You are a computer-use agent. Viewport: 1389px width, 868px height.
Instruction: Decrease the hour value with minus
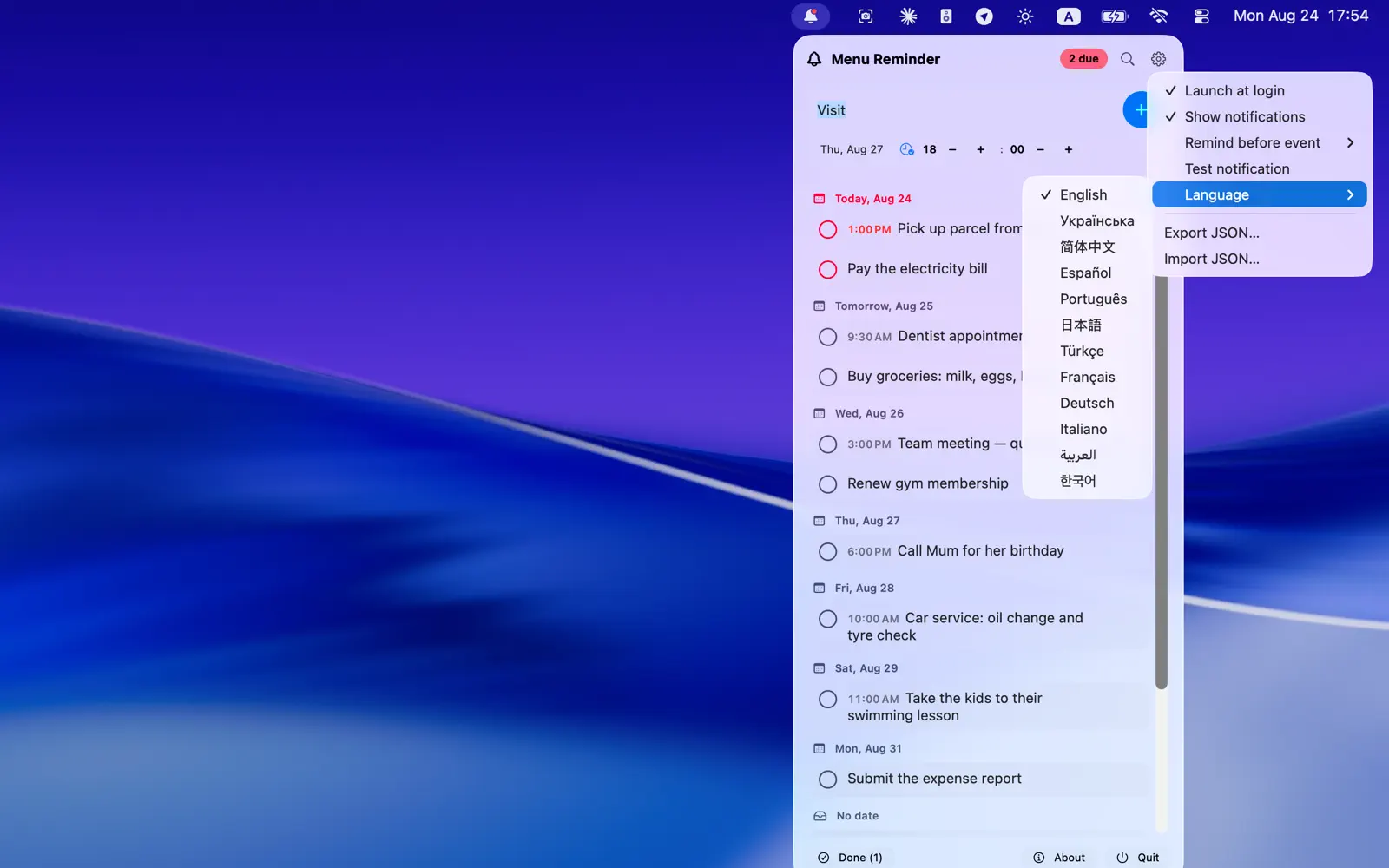click(x=952, y=149)
